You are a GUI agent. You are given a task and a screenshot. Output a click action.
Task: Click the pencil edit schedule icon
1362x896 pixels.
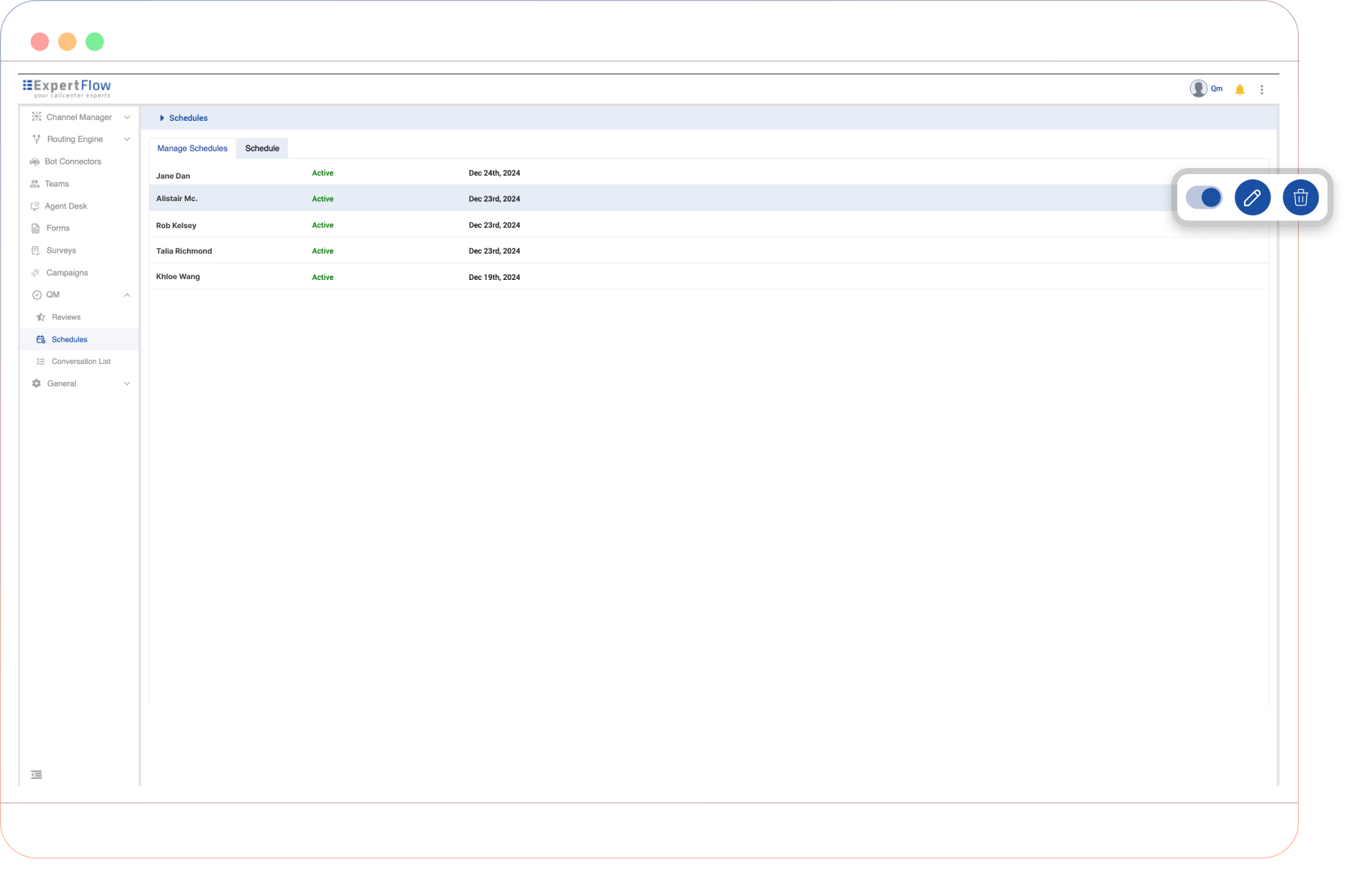tap(1252, 198)
